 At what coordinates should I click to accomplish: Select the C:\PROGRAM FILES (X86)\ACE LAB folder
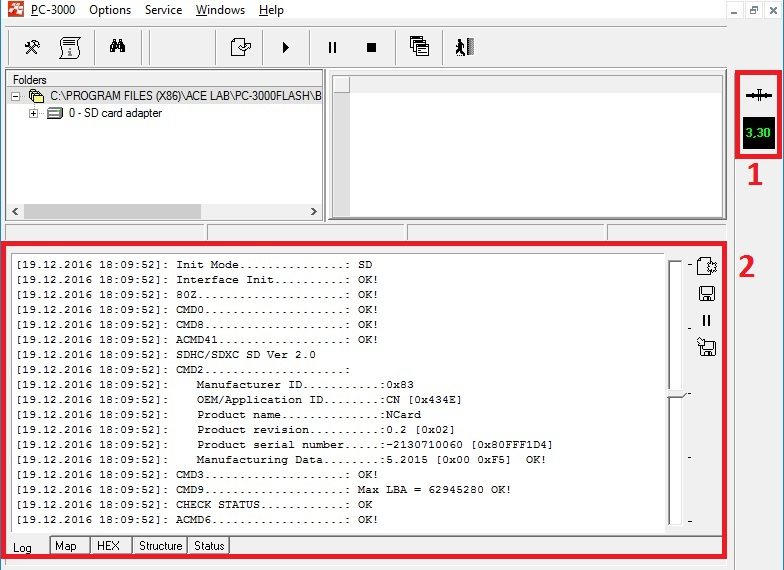(x=186, y=96)
